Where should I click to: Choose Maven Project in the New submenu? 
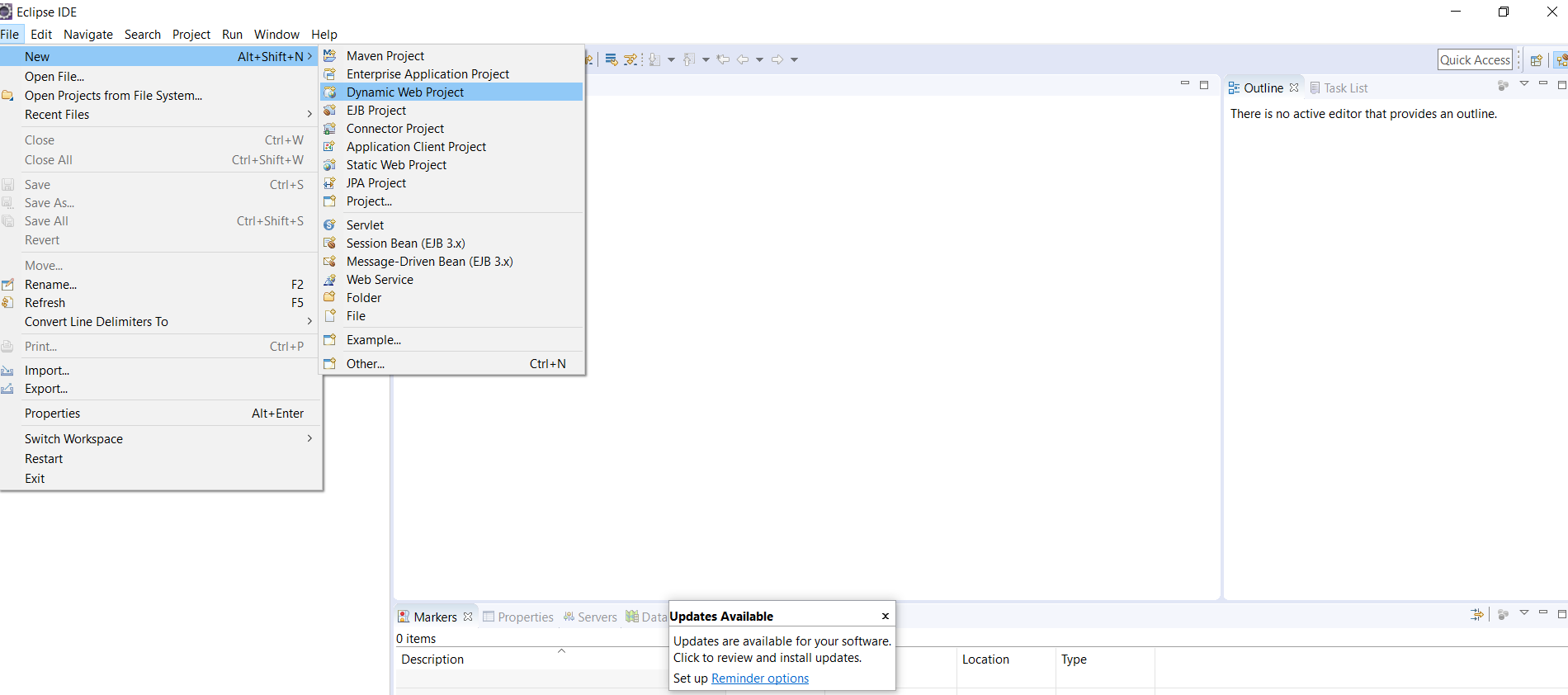[x=385, y=56]
